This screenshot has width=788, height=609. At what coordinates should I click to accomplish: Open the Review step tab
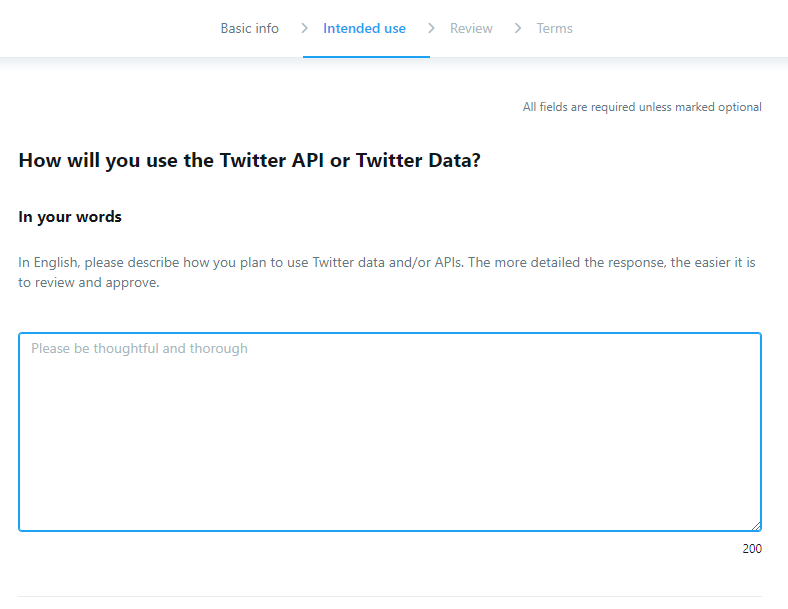click(471, 28)
